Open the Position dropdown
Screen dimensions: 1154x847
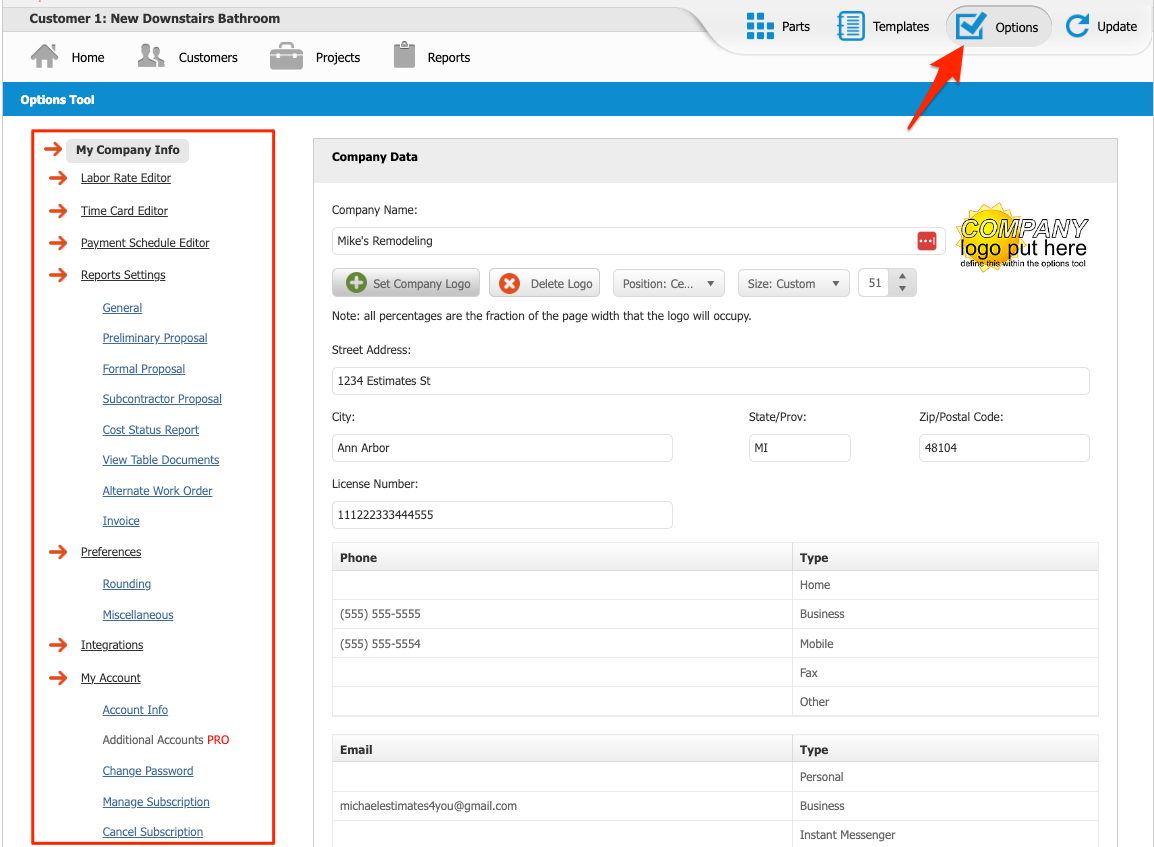[x=668, y=283]
